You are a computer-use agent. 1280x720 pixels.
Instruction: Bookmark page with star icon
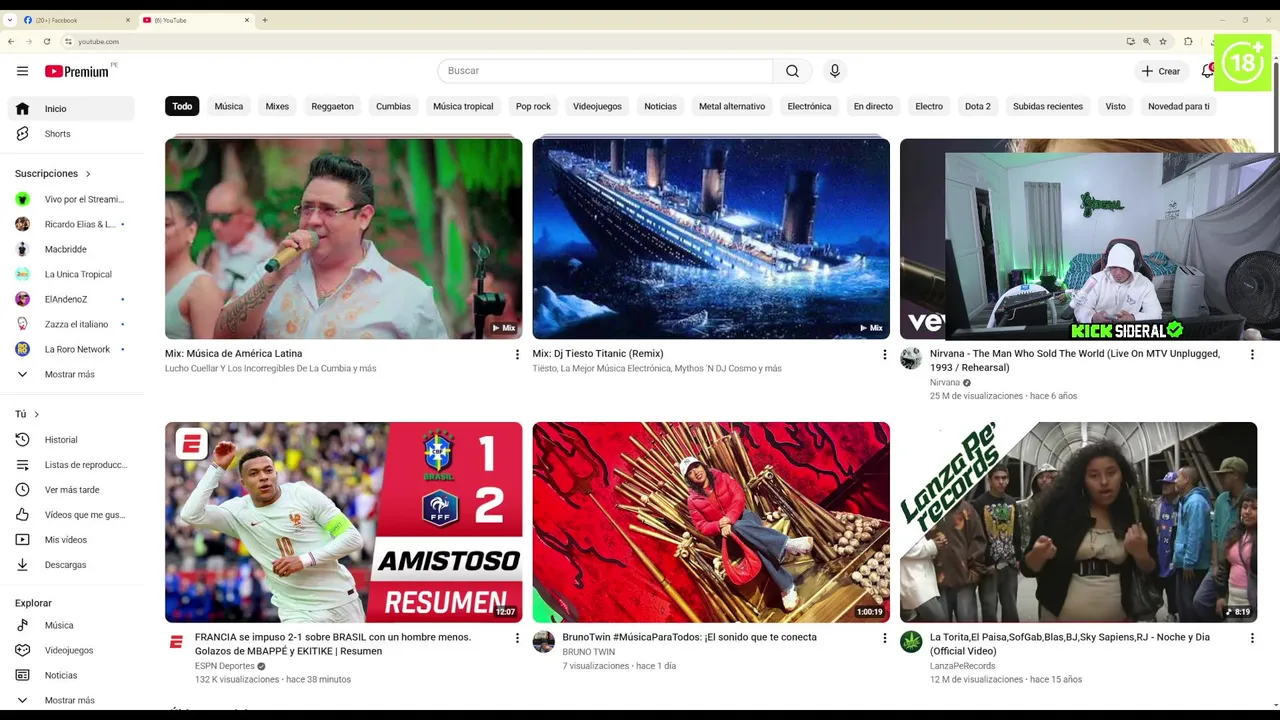(x=1163, y=42)
